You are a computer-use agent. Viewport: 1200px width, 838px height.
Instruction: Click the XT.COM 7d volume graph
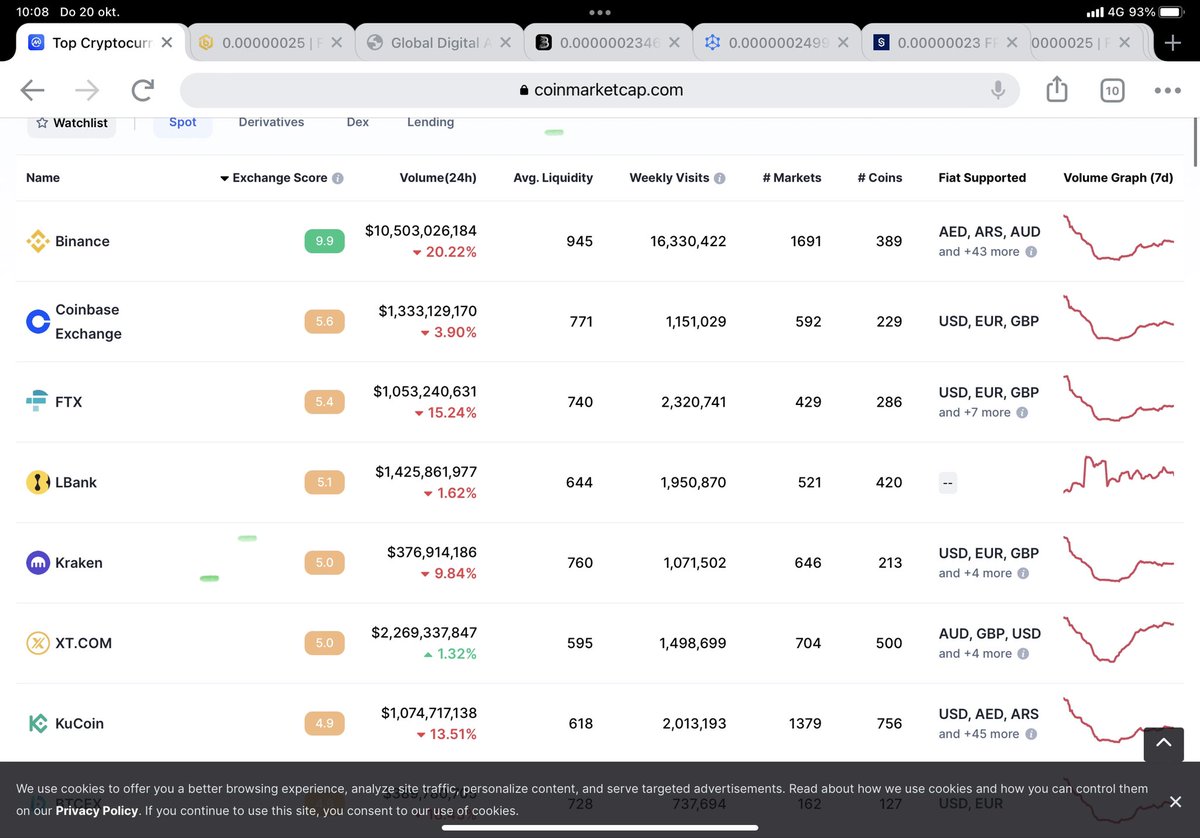click(1119, 638)
